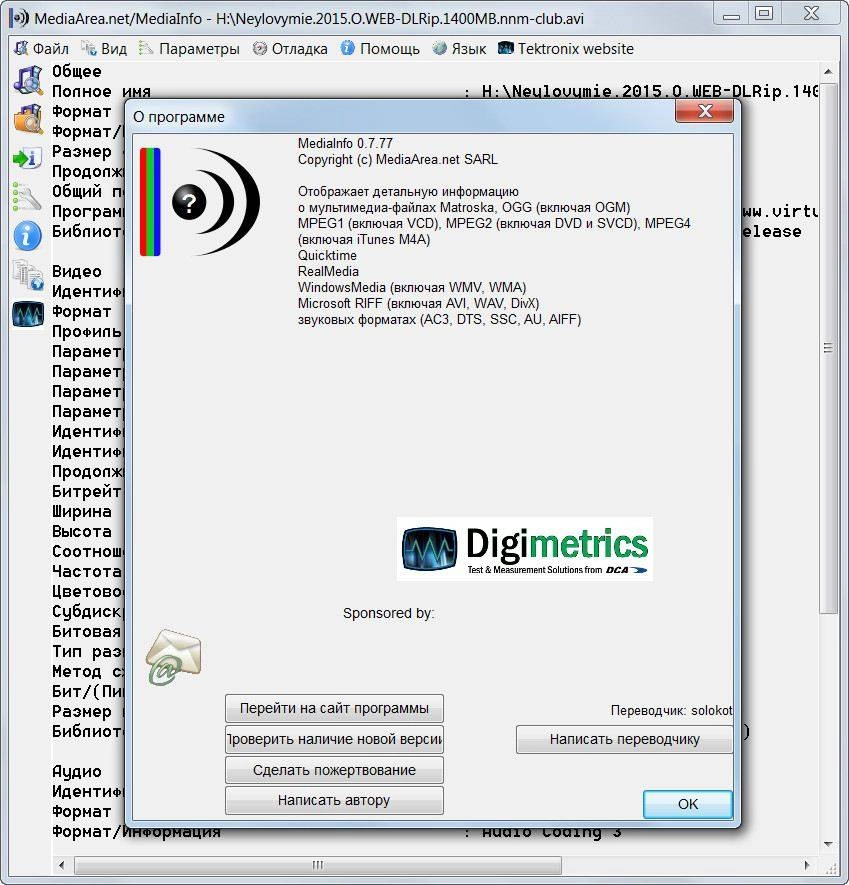Click the vertical scrollbar thumb

tap(828, 348)
